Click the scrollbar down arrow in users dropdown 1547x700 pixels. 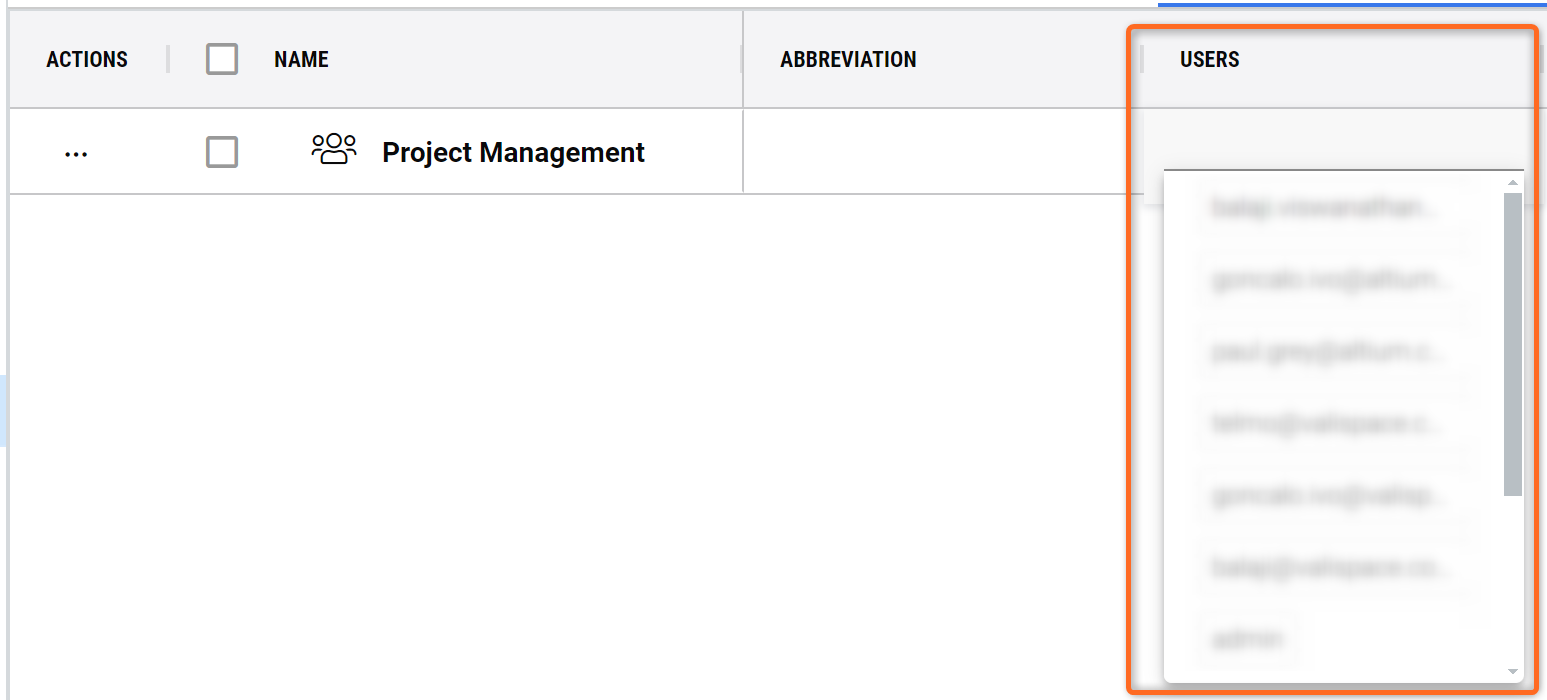[x=1513, y=671]
